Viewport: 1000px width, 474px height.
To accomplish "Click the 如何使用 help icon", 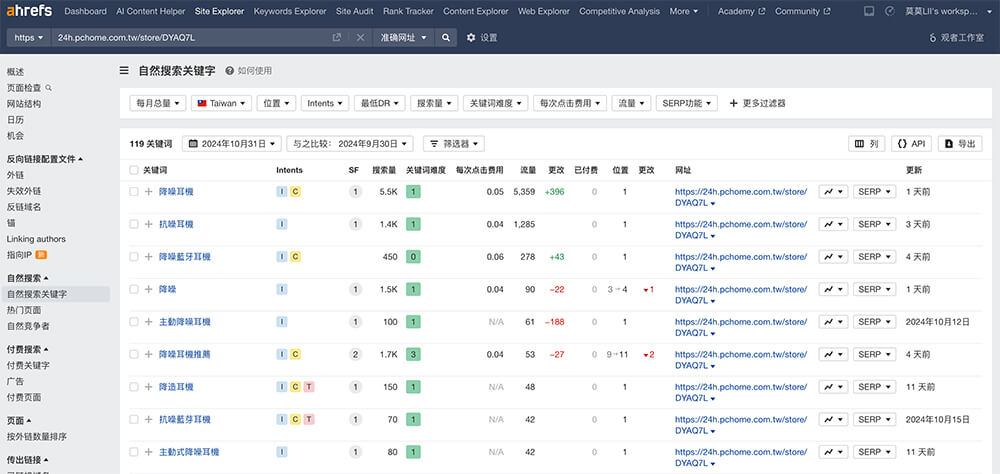I will point(230,71).
